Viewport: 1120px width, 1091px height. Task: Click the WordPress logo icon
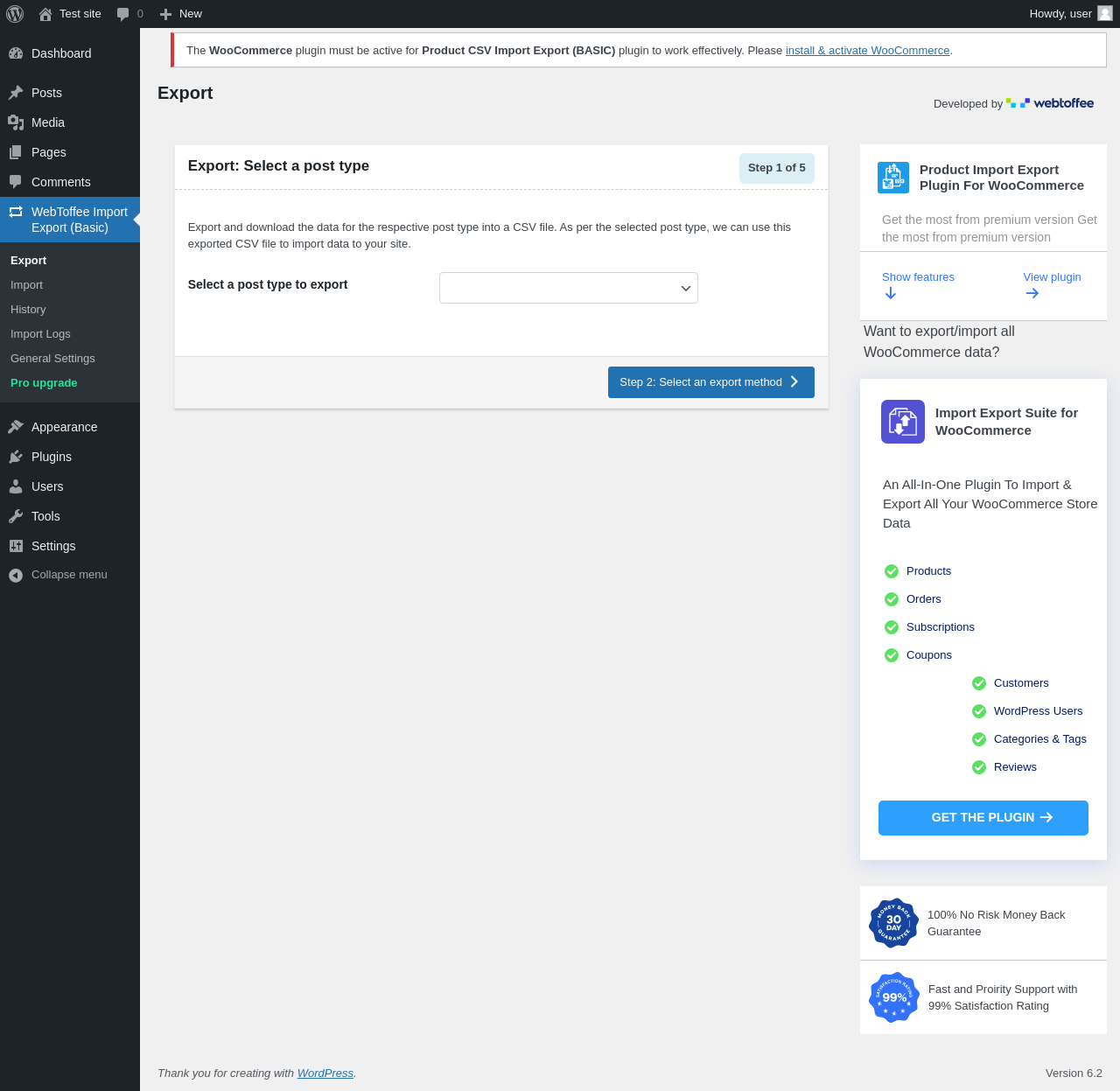(x=15, y=14)
